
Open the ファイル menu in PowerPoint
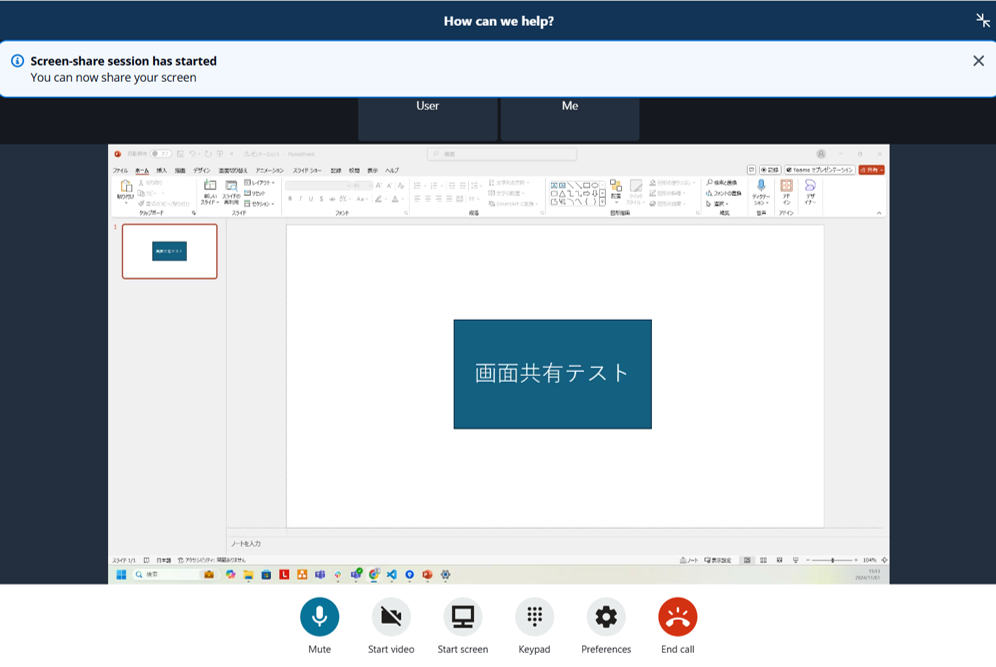[x=120, y=170]
